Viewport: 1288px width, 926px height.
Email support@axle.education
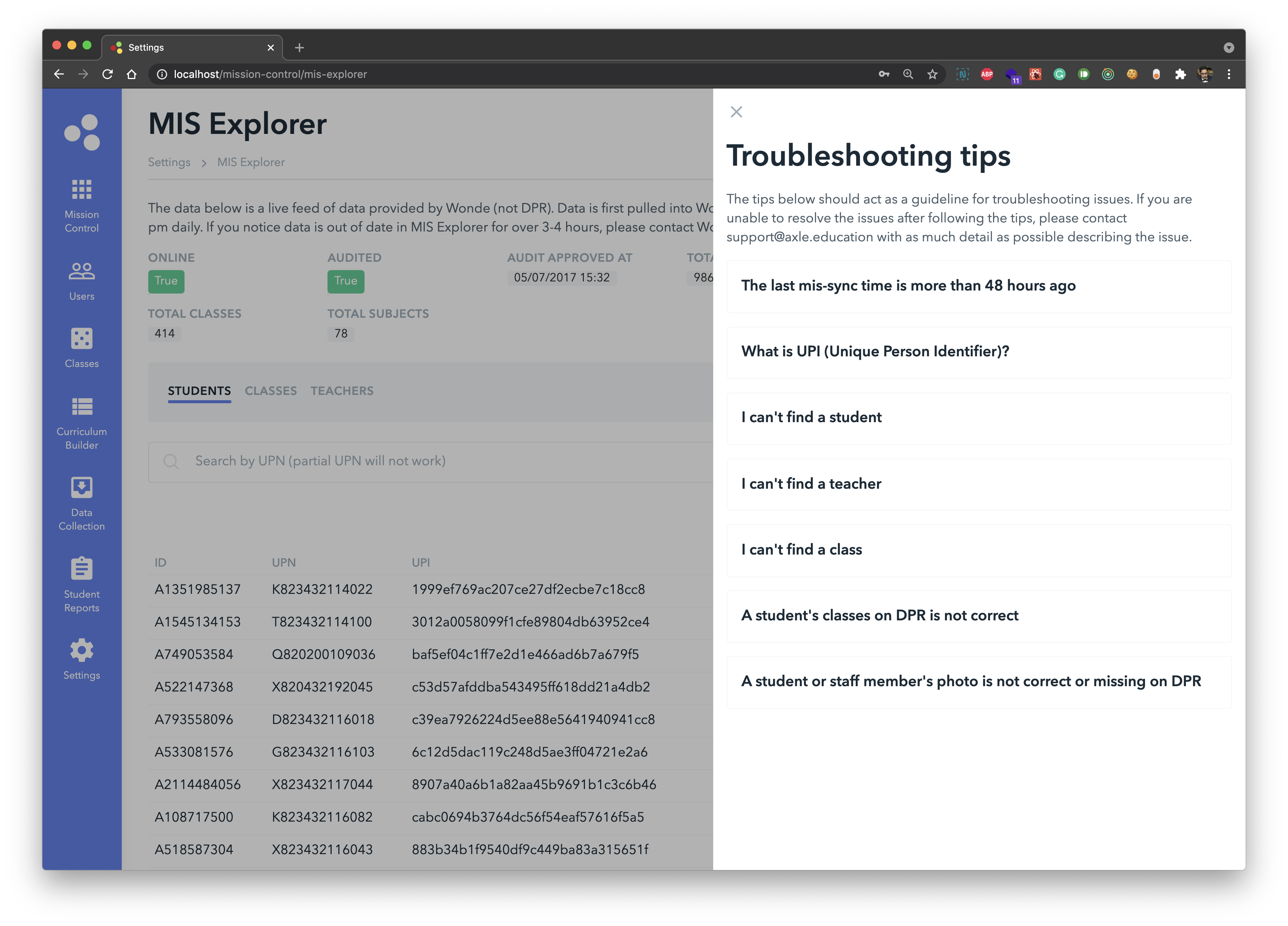(803, 237)
